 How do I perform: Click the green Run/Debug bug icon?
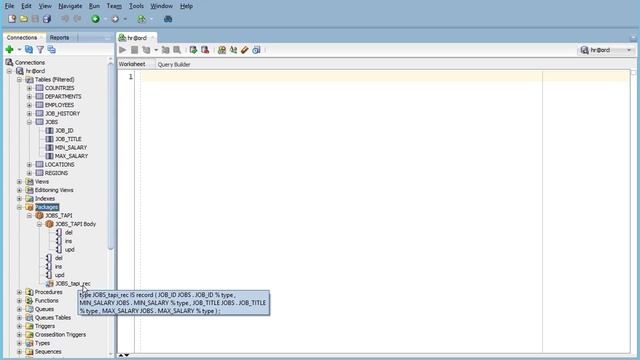(141, 19)
